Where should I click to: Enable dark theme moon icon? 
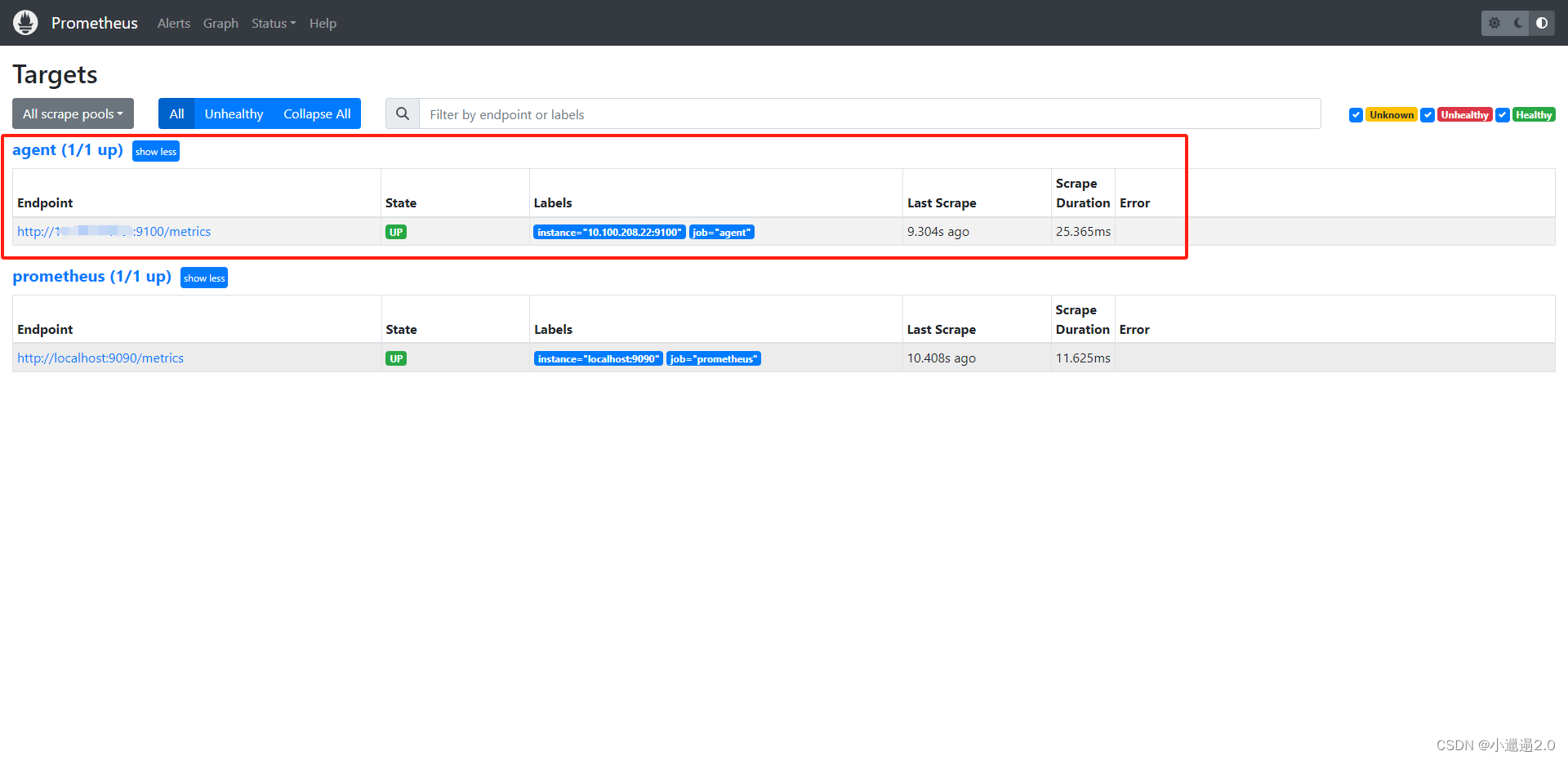point(1518,23)
